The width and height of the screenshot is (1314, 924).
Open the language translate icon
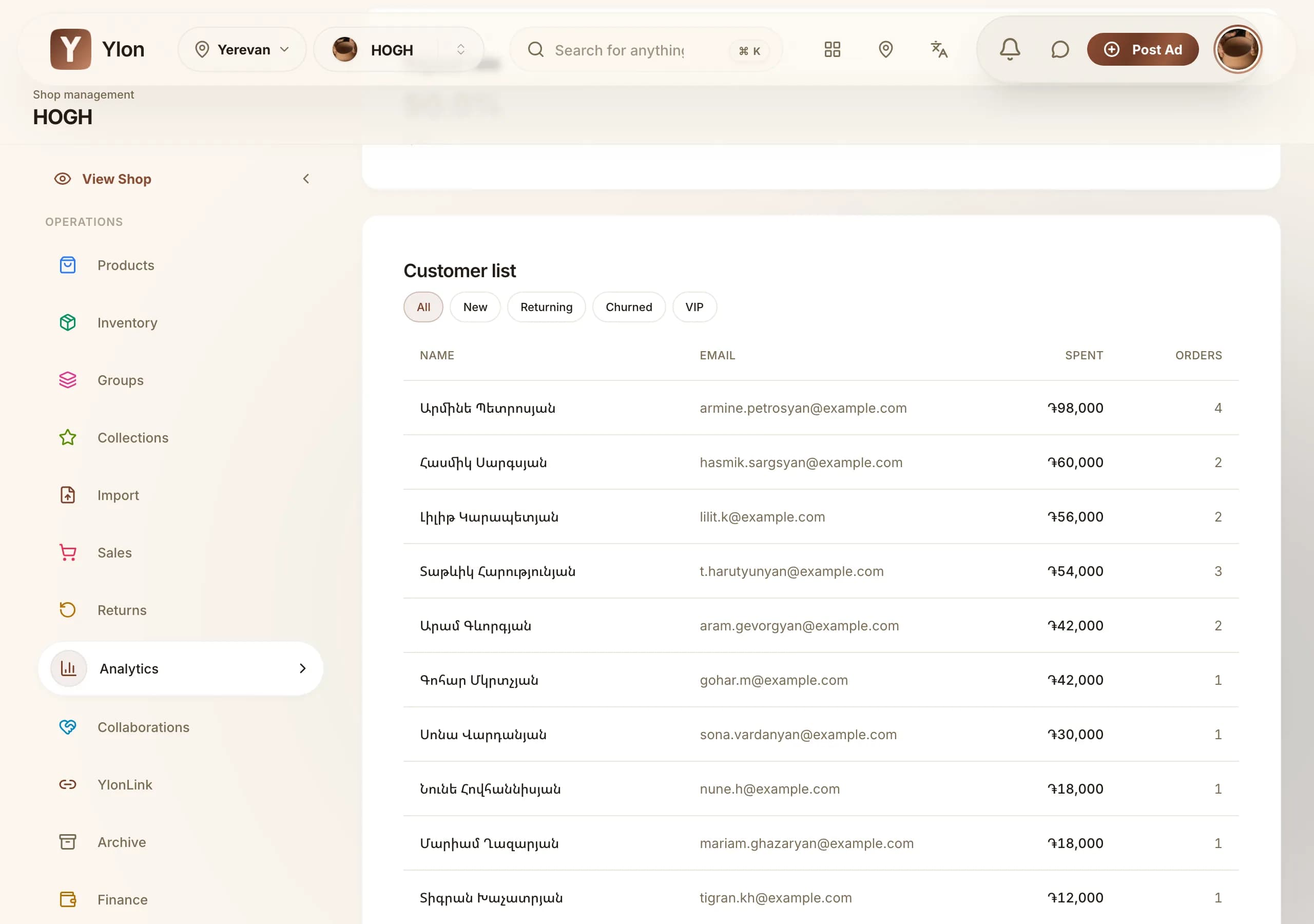coord(939,49)
